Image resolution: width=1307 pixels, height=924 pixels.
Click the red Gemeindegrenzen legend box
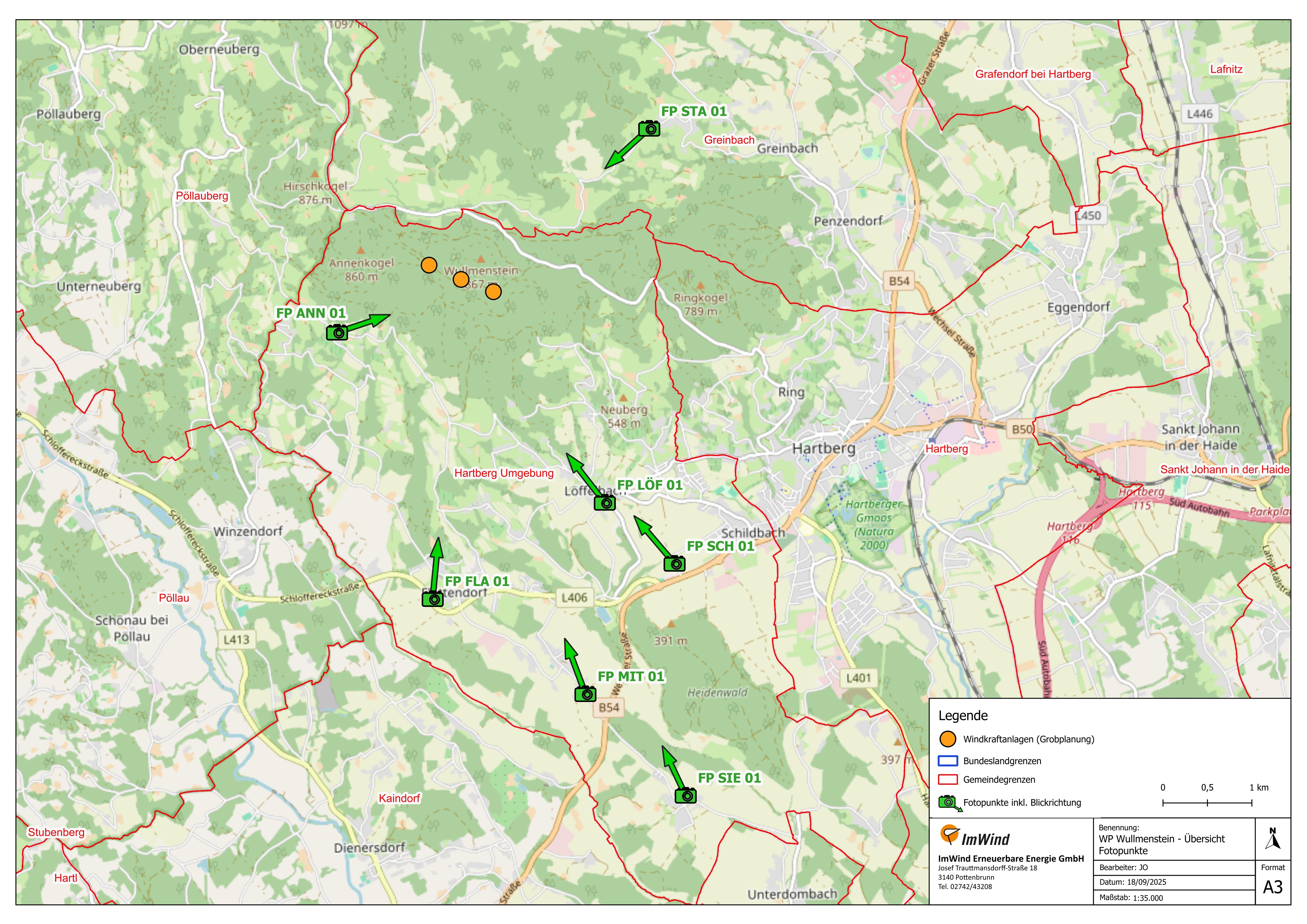(948, 780)
